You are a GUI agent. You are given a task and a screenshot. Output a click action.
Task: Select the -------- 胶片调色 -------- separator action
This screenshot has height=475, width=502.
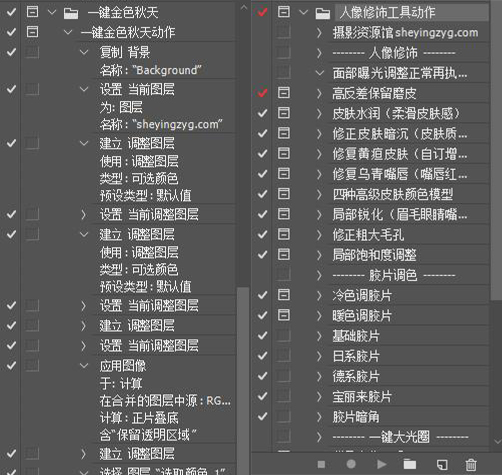(x=394, y=275)
